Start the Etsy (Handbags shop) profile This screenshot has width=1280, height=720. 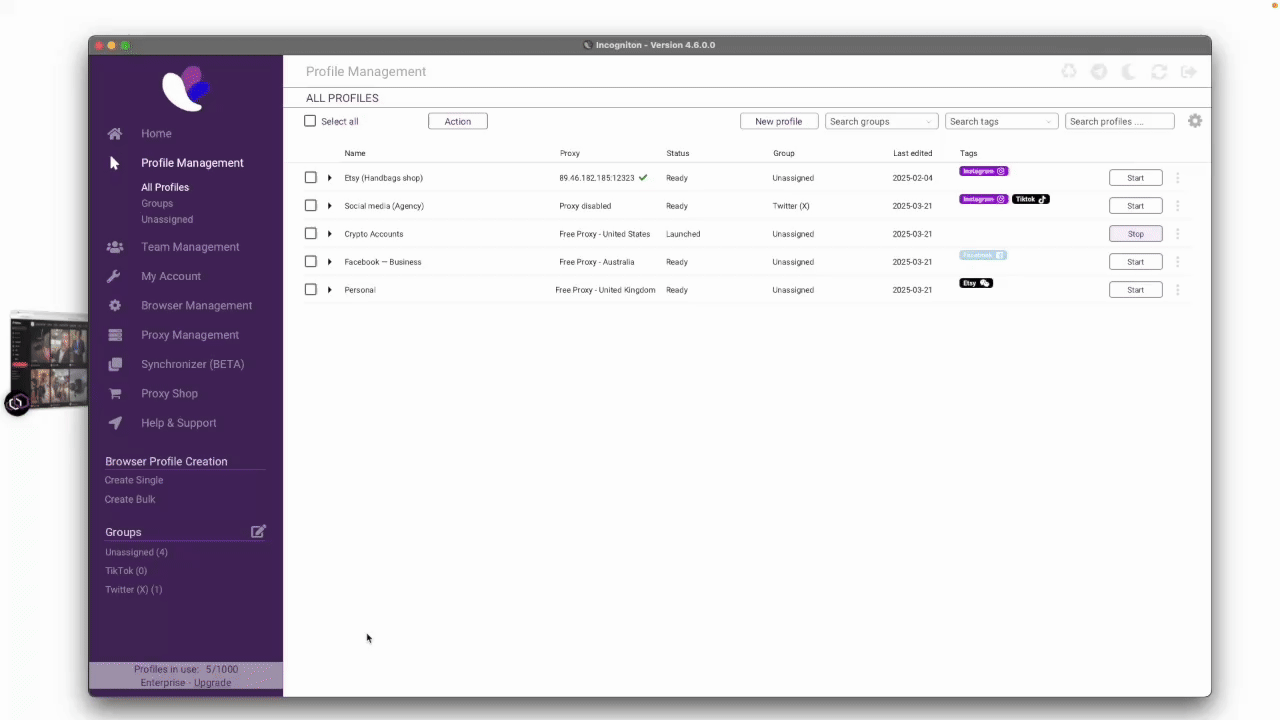[x=1135, y=178]
